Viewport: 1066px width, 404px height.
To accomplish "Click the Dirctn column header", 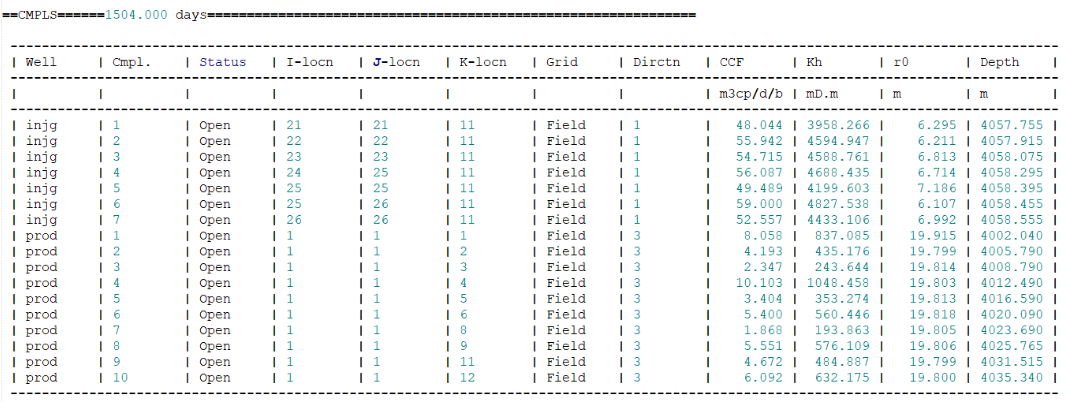I will (656, 62).
